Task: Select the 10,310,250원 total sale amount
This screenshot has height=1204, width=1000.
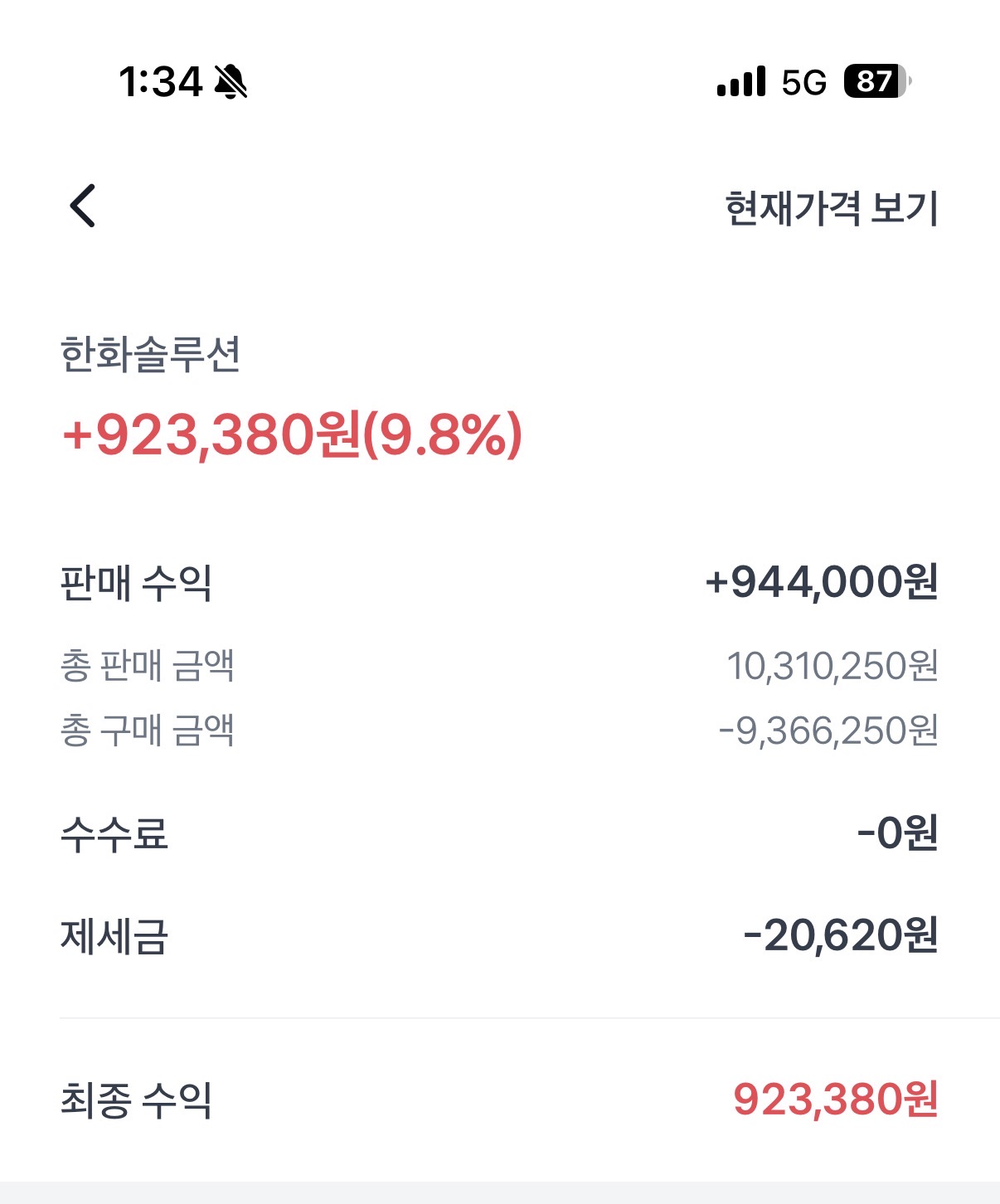Action: point(832,666)
